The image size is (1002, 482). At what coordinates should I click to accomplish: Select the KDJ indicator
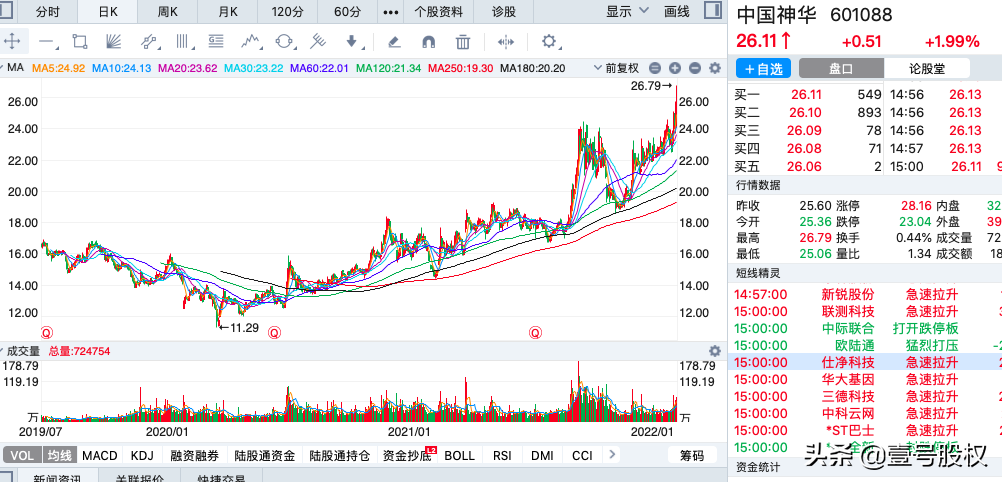click(x=143, y=456)
